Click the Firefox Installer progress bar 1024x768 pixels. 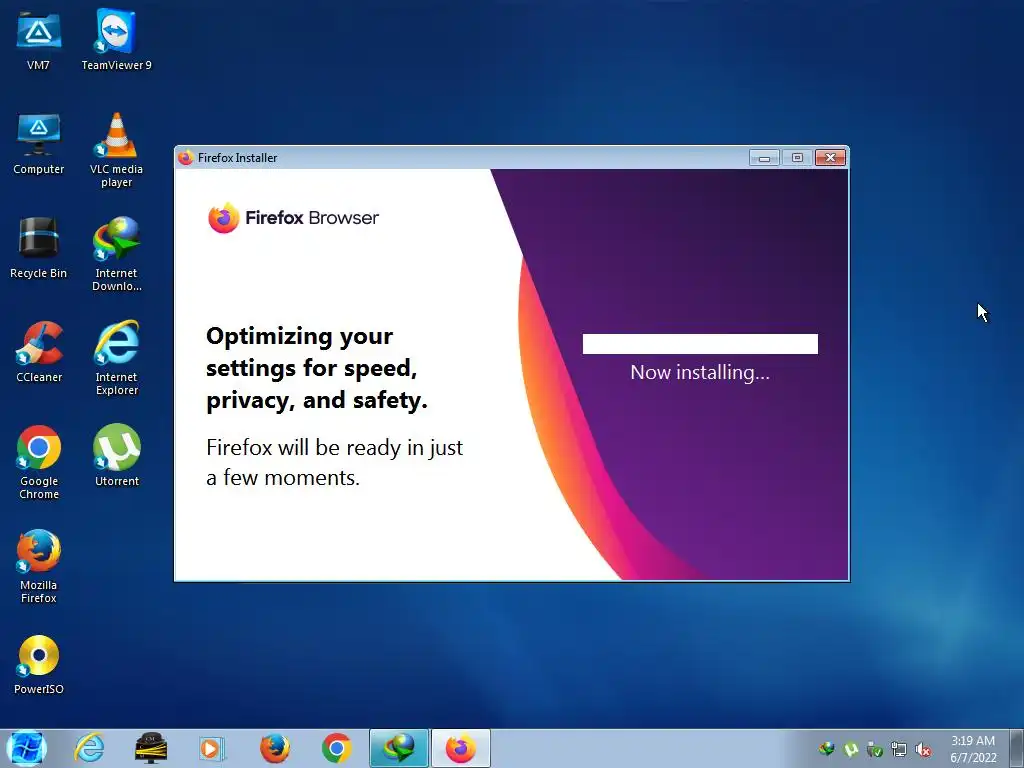[700, 344]
